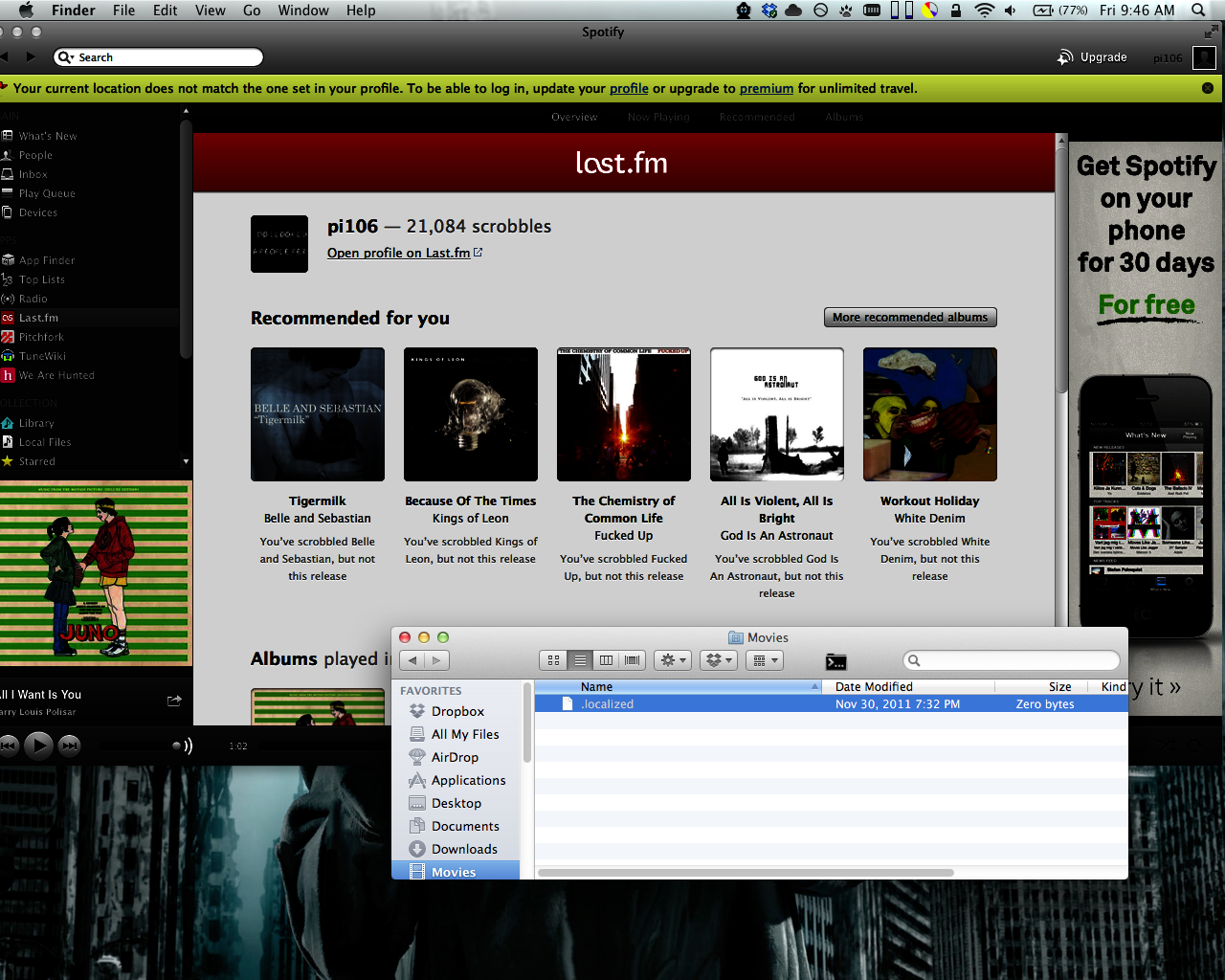Click the profile link in the banner
This screenshot has width=1225, height=980.
pos(629,88)
